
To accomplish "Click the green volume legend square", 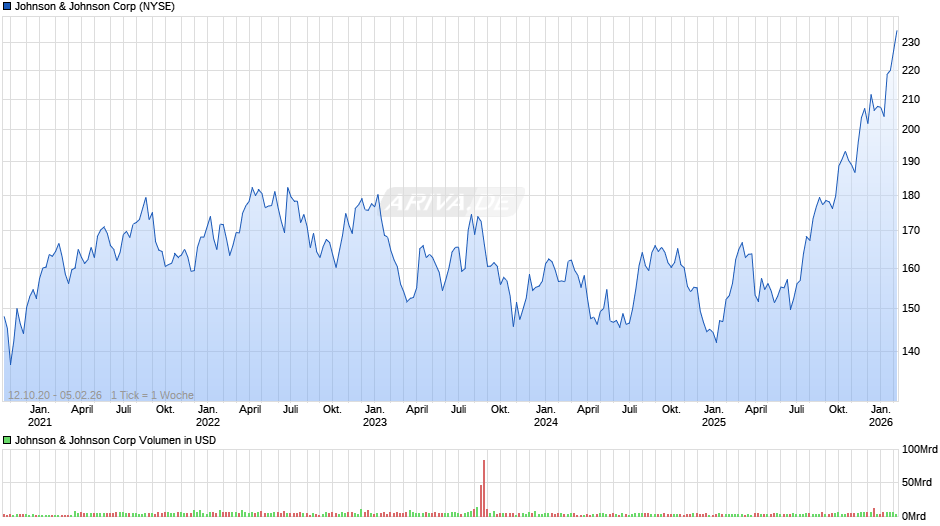I will 7,440.
